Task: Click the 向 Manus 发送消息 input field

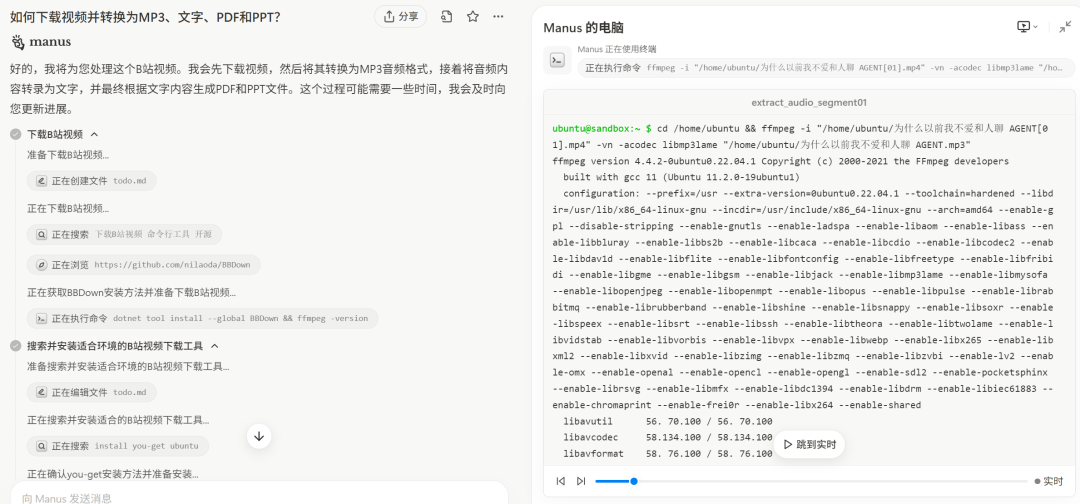Action: pos(259,497)
